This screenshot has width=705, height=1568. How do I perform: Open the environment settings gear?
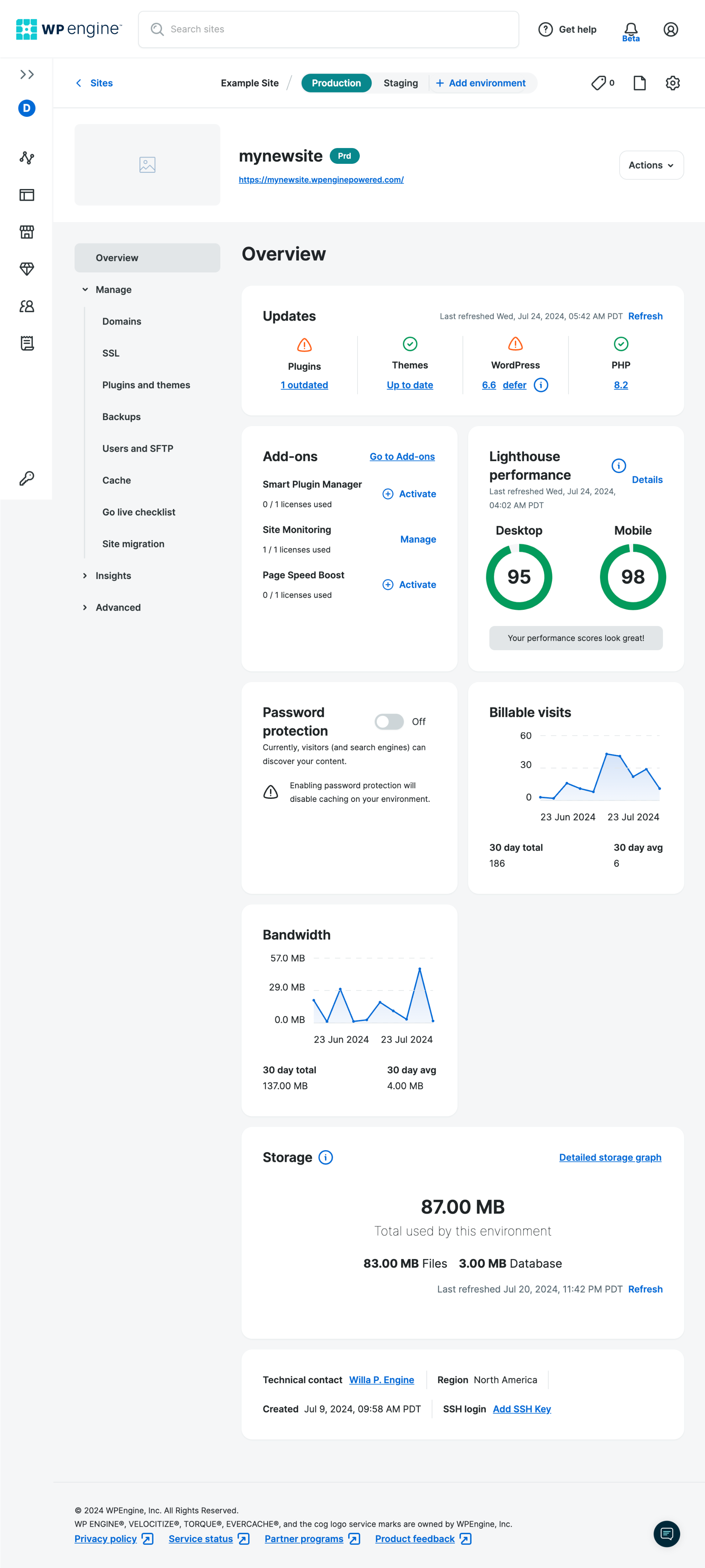pos(673,83)
